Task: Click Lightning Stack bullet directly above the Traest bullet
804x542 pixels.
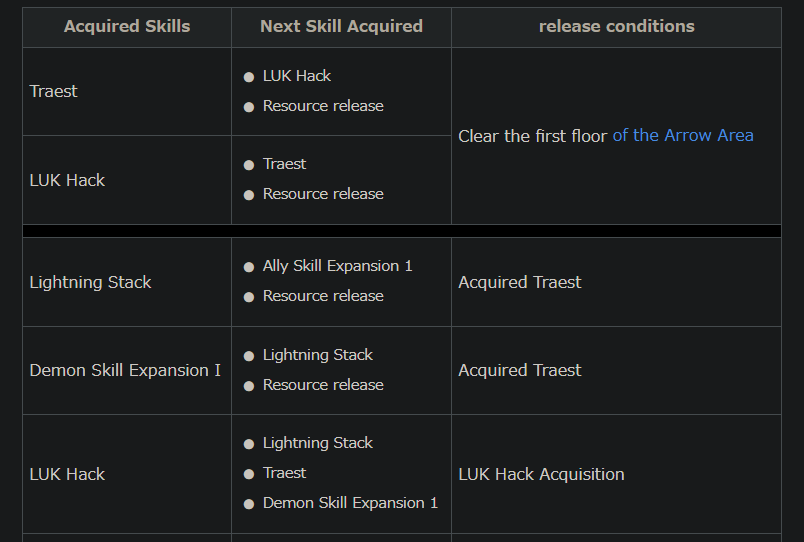Action: coord(317,443)
